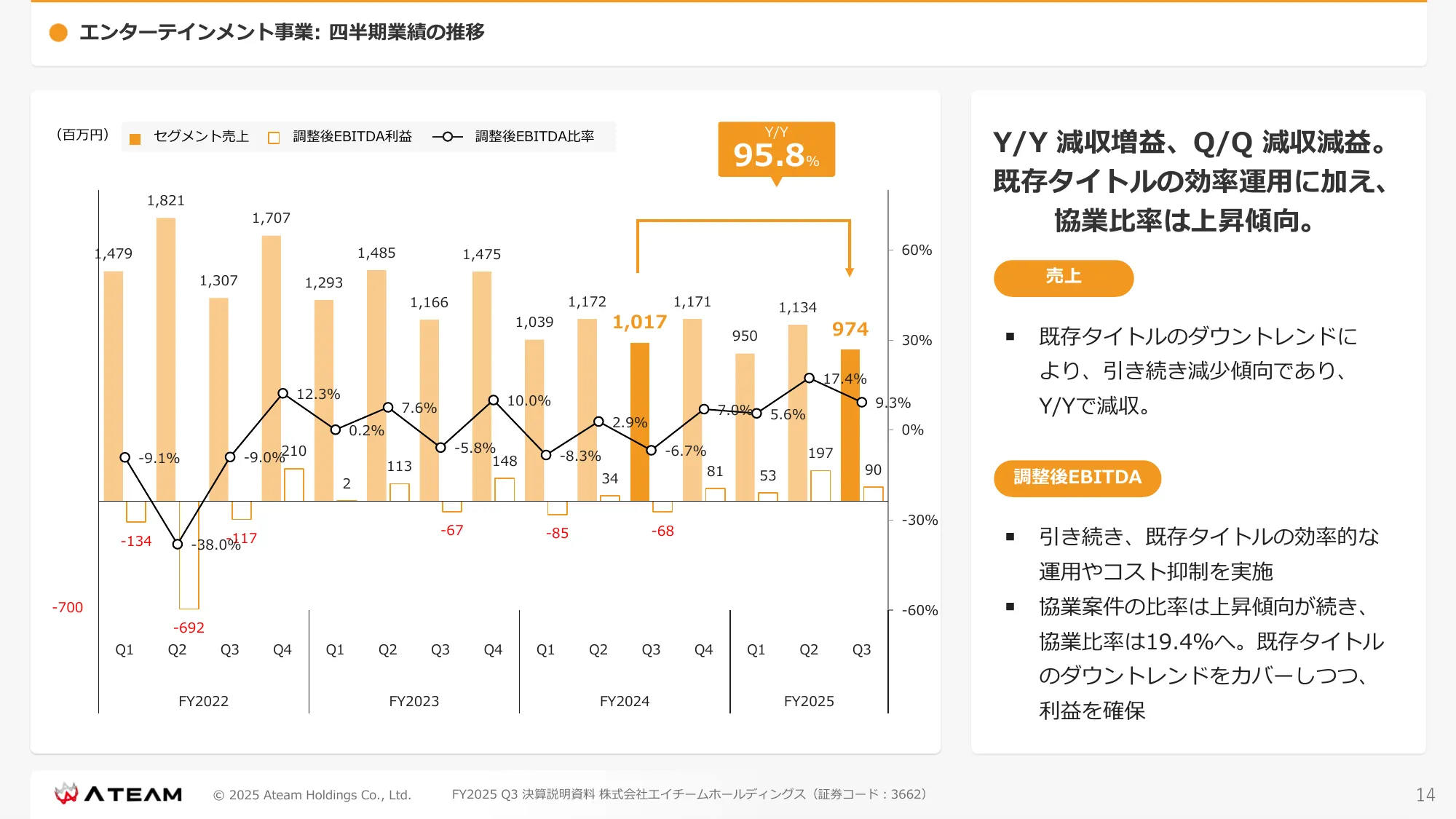Click the FY2025 axis group label
The height and width of the screenshot is (819, 1456).
tap(808, 701)
